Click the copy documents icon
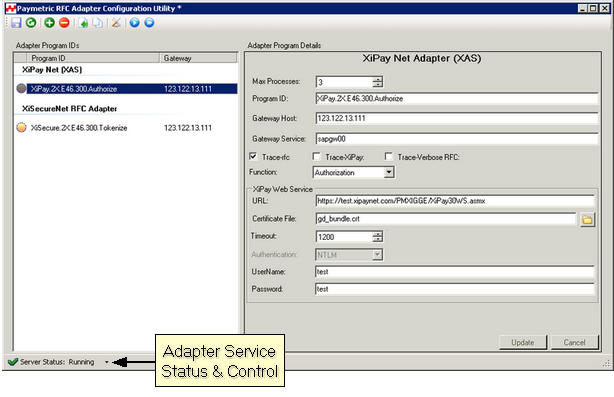Viewport: 614px width, 397px height. tap(98, 23)
